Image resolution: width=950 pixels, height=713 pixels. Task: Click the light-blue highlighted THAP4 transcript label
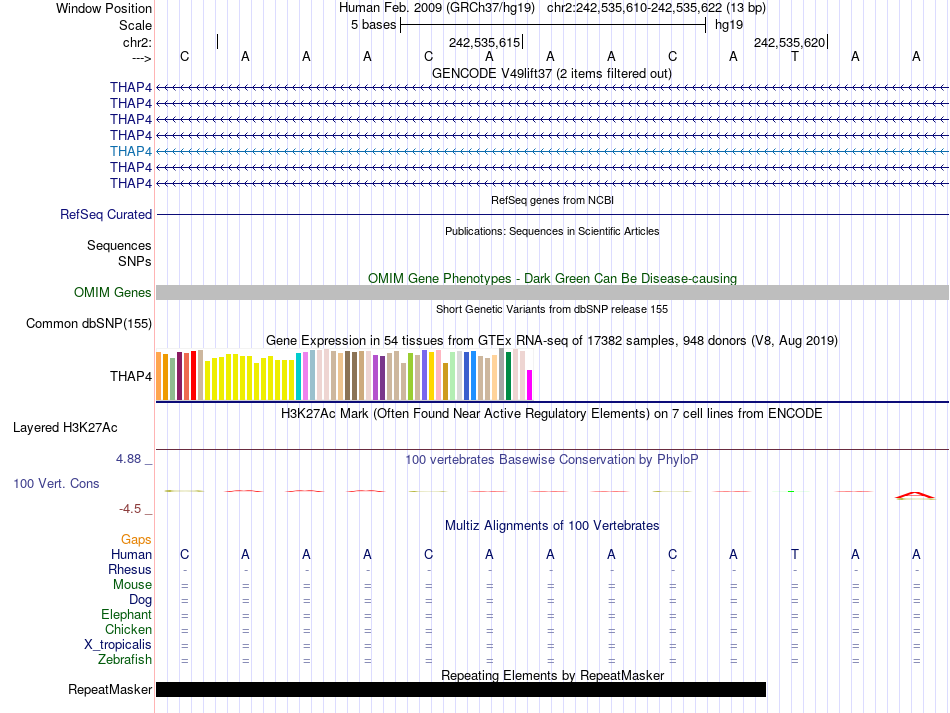(131, 151)
